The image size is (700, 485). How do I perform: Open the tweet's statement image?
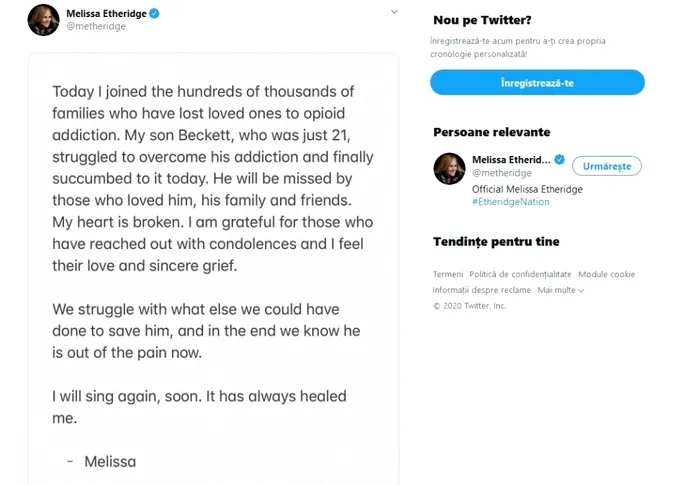coord(212,270)
